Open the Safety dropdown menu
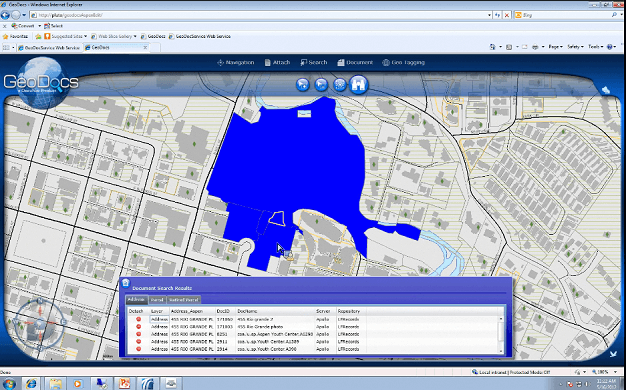 (x=575, y=47)
